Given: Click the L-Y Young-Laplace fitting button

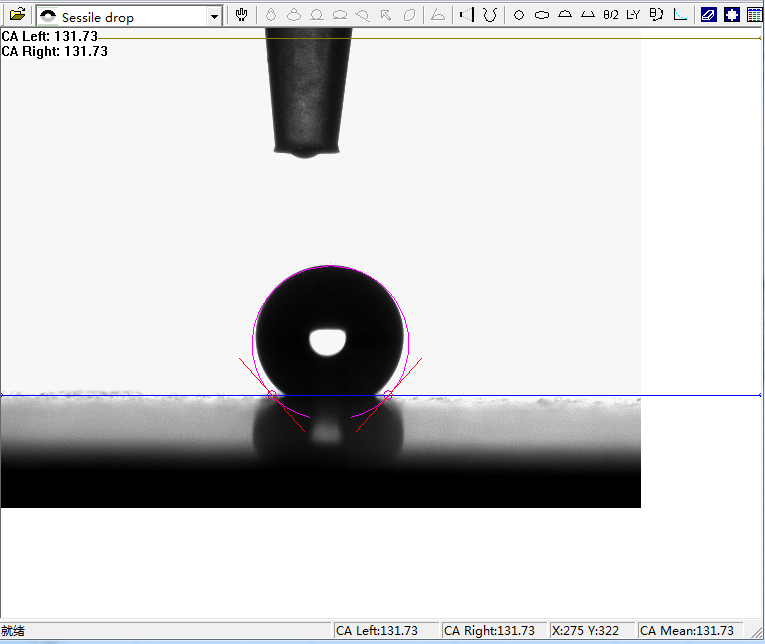Looking at the screenshot, I should 633,15.
